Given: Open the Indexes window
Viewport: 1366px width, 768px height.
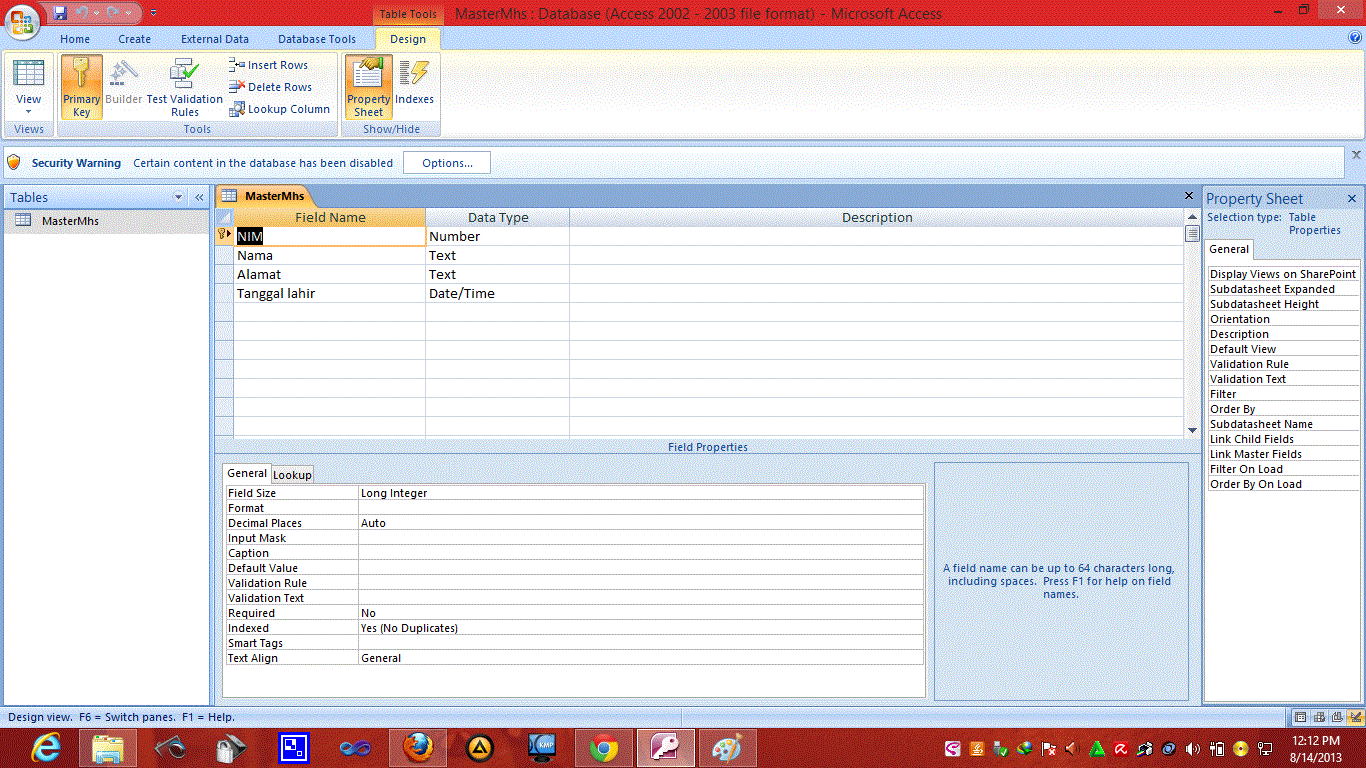Looking at the screenshot, I should (x=414, y=88).
